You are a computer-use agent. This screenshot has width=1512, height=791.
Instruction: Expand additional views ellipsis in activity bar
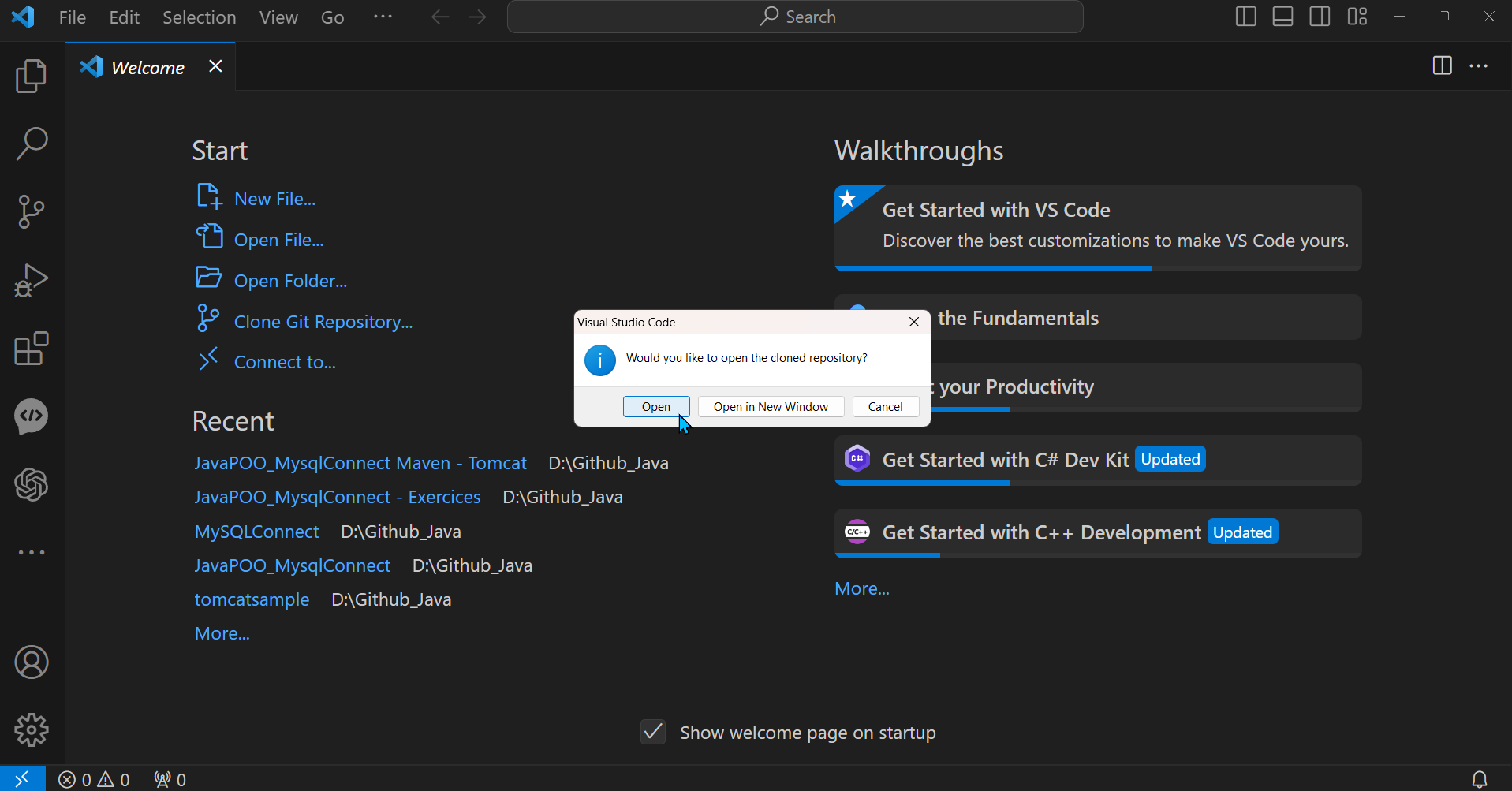click(x=32, y=553)
